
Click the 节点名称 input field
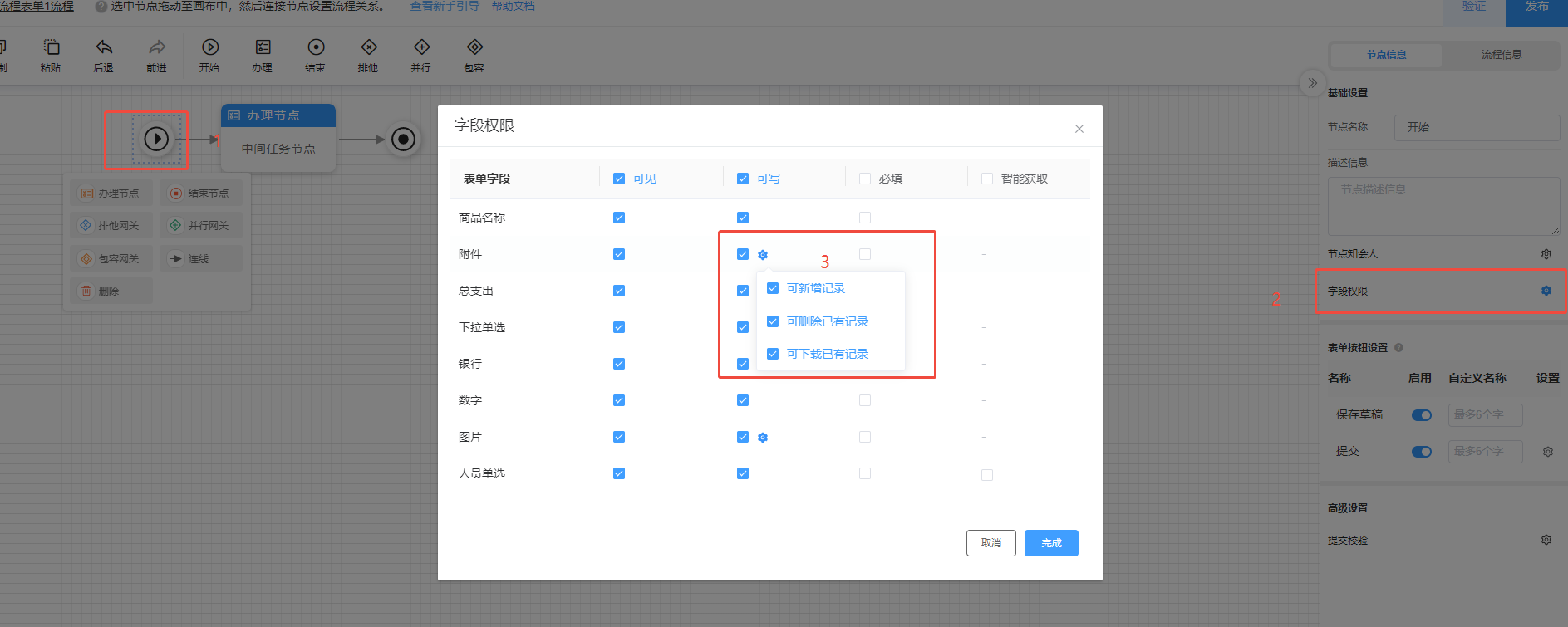click(1477, 127)
